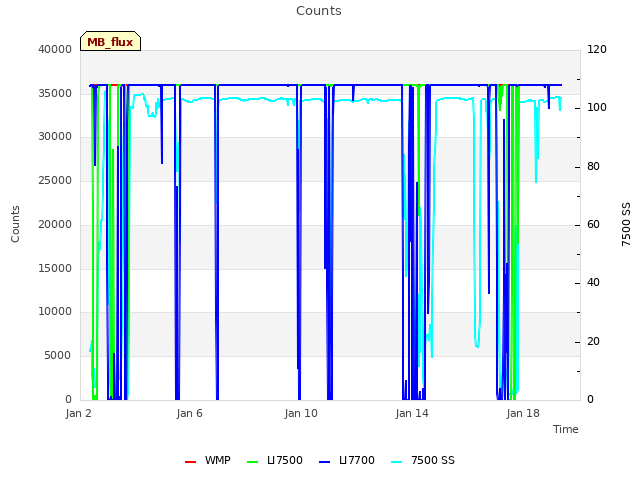Click the right axis label 7500 SS
This screenshot has width=640, height=480.
coord(626,224)
